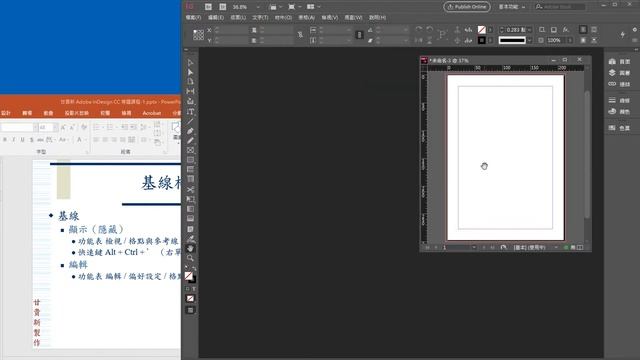Switch the view mode at the toolbox bottom

190,310
